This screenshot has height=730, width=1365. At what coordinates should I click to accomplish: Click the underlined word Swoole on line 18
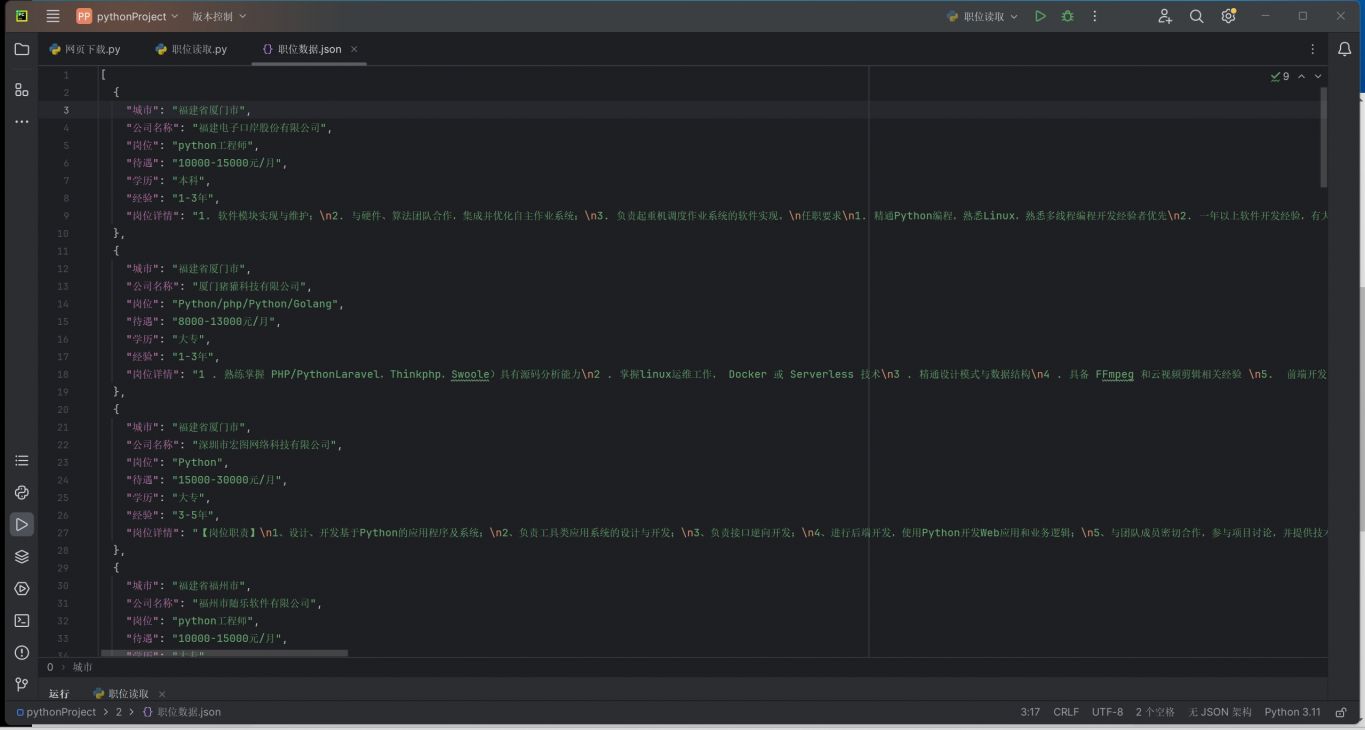470,374
